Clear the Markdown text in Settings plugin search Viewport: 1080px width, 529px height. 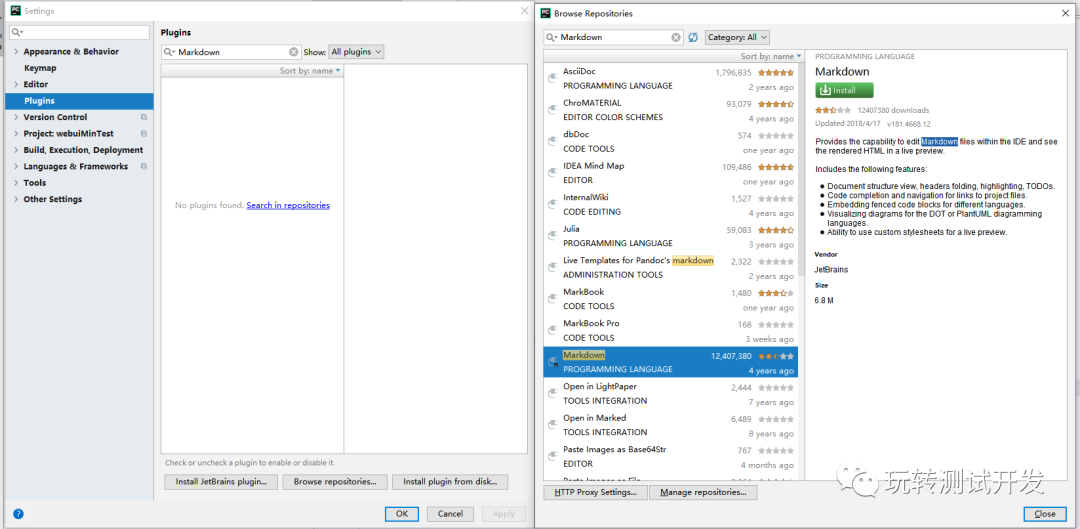pos(294,52)
